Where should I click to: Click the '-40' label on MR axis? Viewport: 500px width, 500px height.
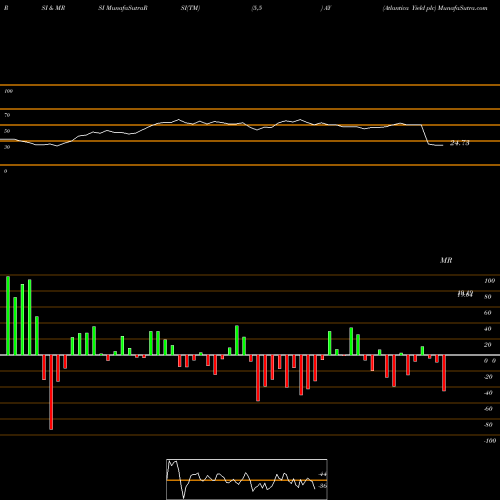pyautogui.click(x=488, y=393)
